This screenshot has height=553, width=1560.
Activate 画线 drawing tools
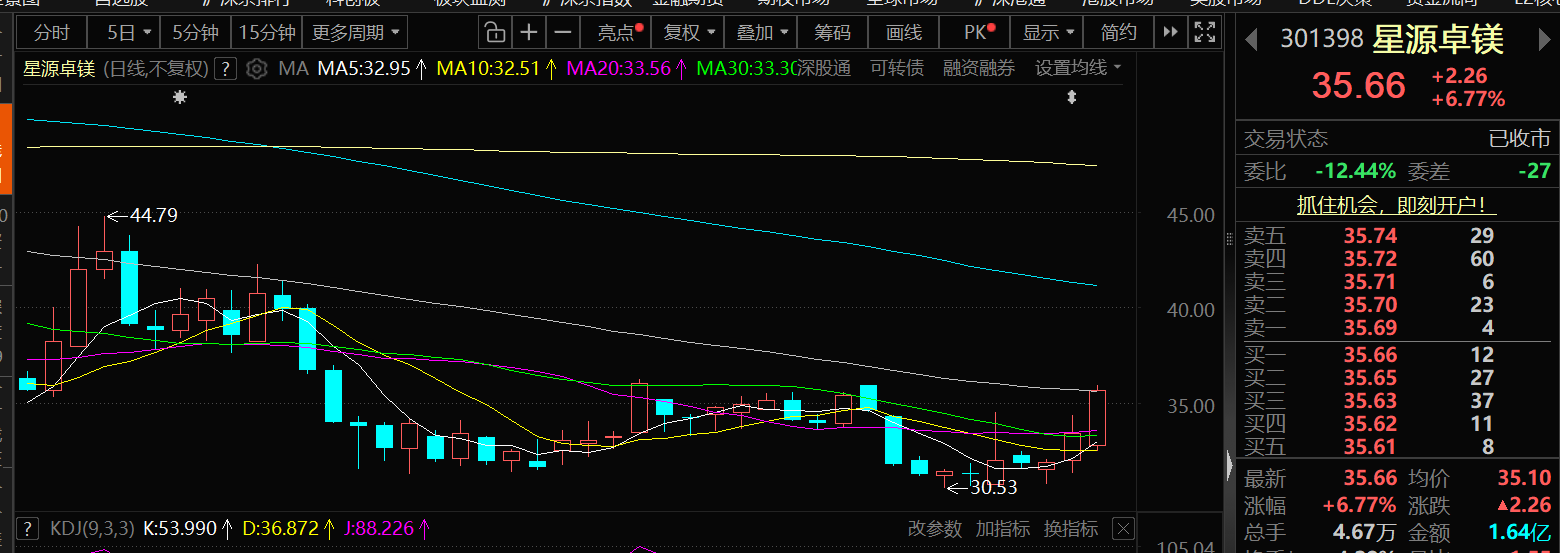[904, 33]
